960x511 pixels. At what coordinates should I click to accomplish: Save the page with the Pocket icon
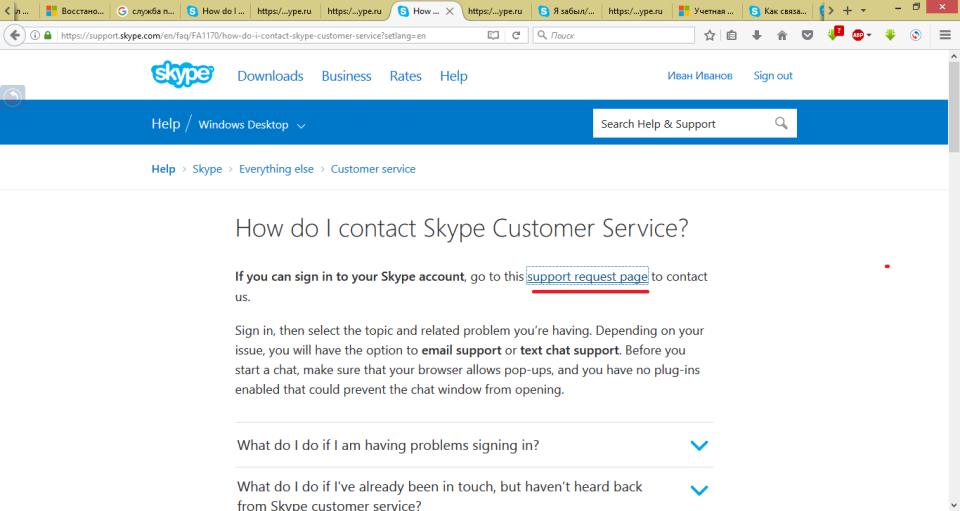click(x=807, y=35)
